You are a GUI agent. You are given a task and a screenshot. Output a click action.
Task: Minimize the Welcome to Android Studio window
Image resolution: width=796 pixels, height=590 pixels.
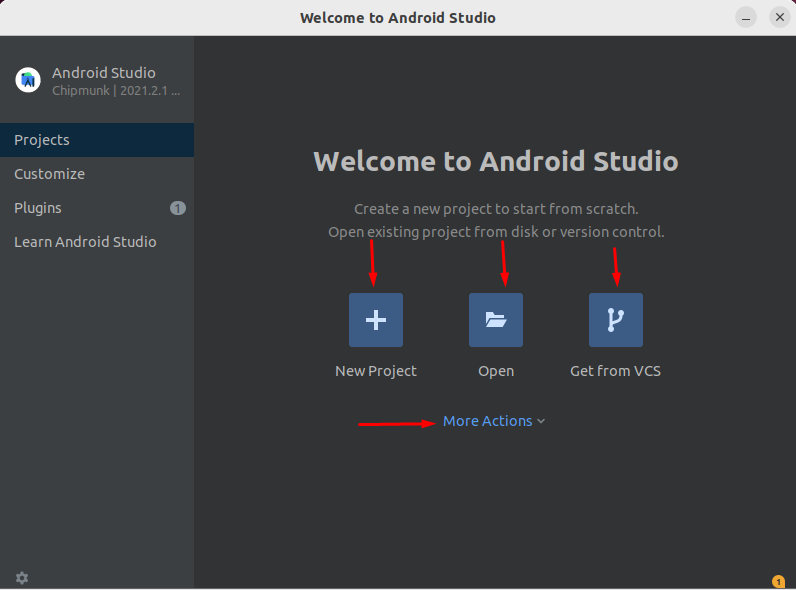(746, 18)
